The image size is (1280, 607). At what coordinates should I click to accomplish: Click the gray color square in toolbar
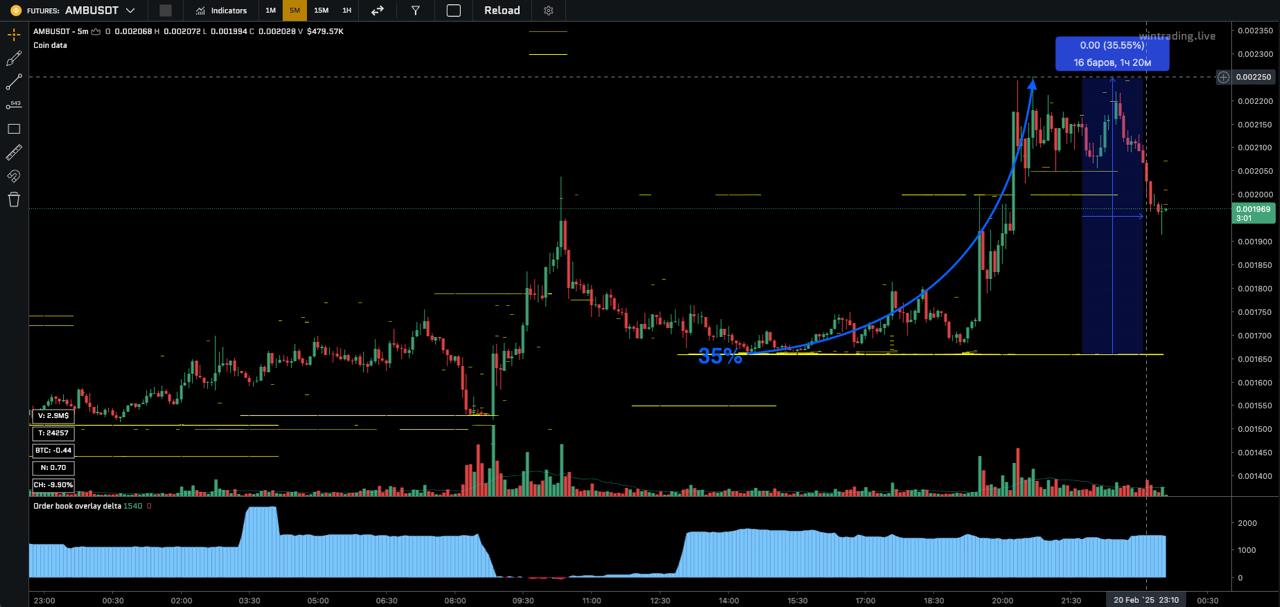[x=165, y=10]
